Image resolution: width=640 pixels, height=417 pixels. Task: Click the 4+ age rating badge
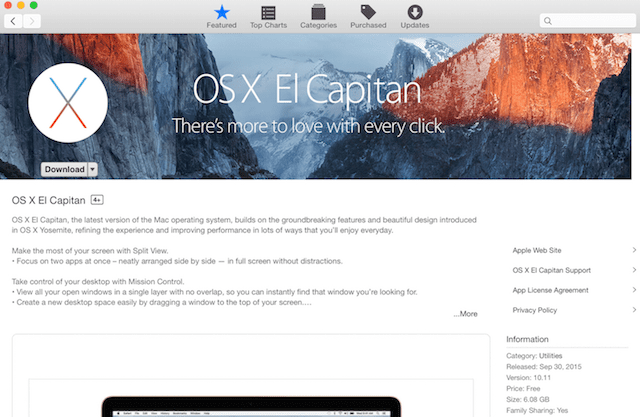coord(98,200)
